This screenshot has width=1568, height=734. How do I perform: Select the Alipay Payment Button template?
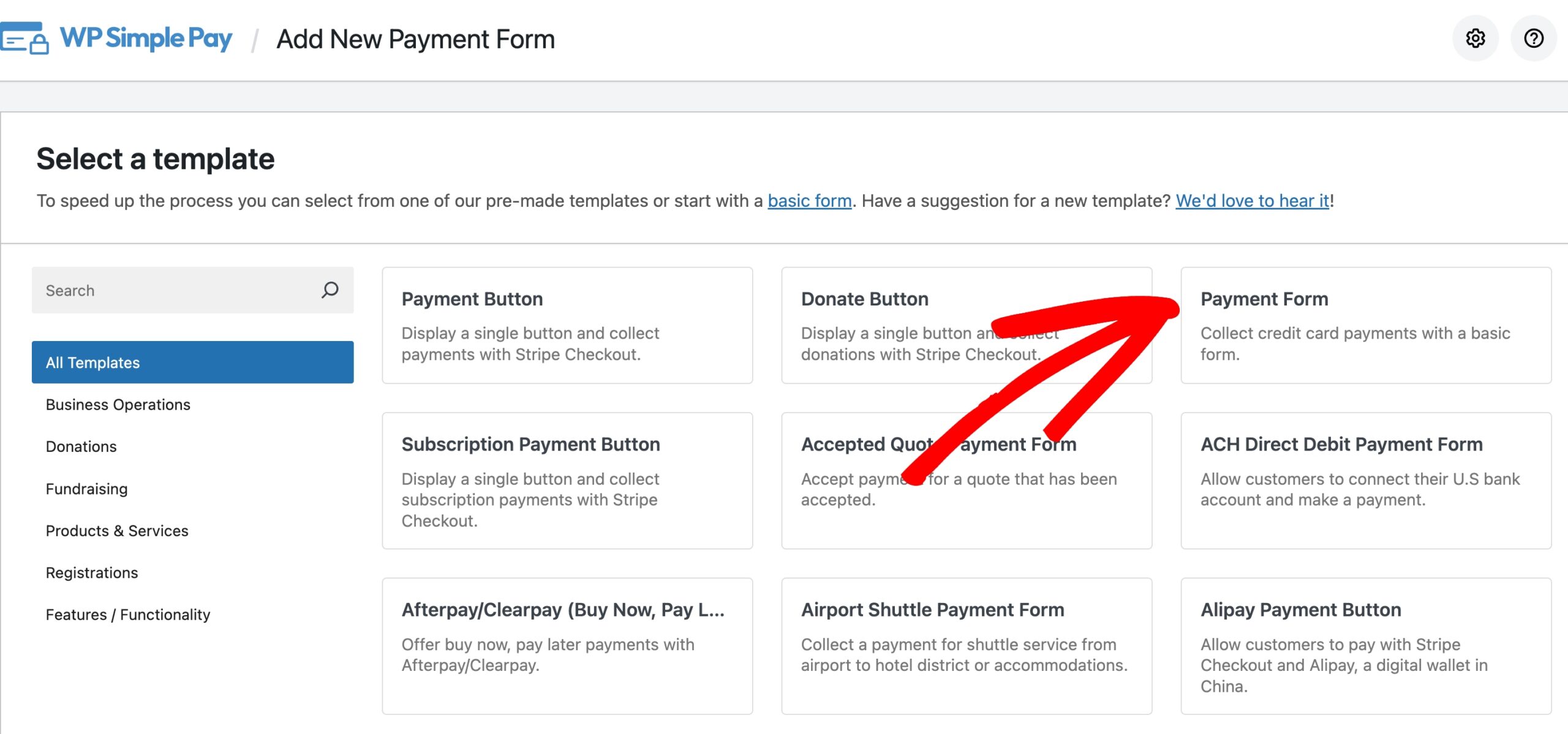click(1365, 646)
